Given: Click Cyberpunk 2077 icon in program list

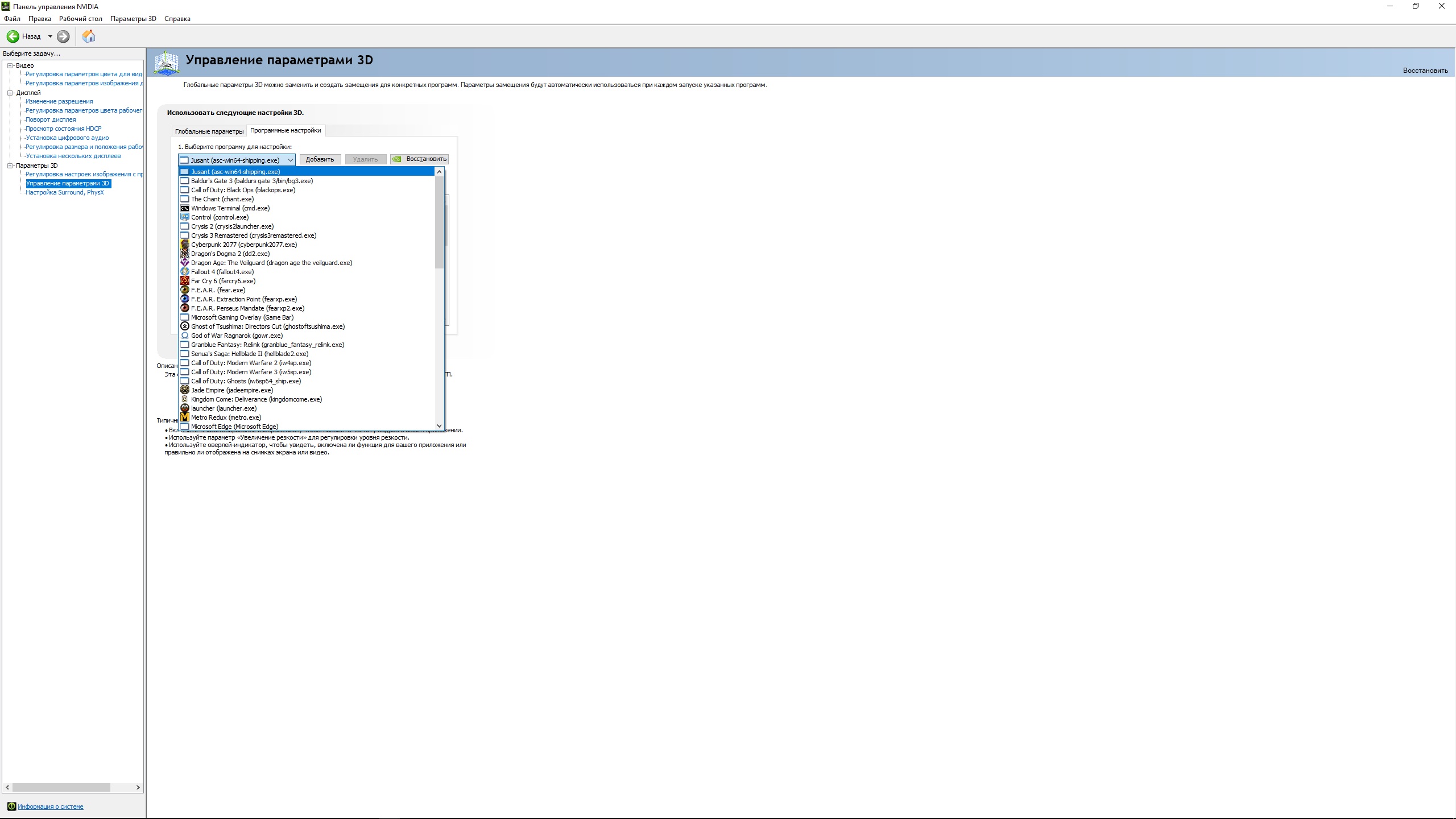Looking at the screenshot, I should pos(185,245).
